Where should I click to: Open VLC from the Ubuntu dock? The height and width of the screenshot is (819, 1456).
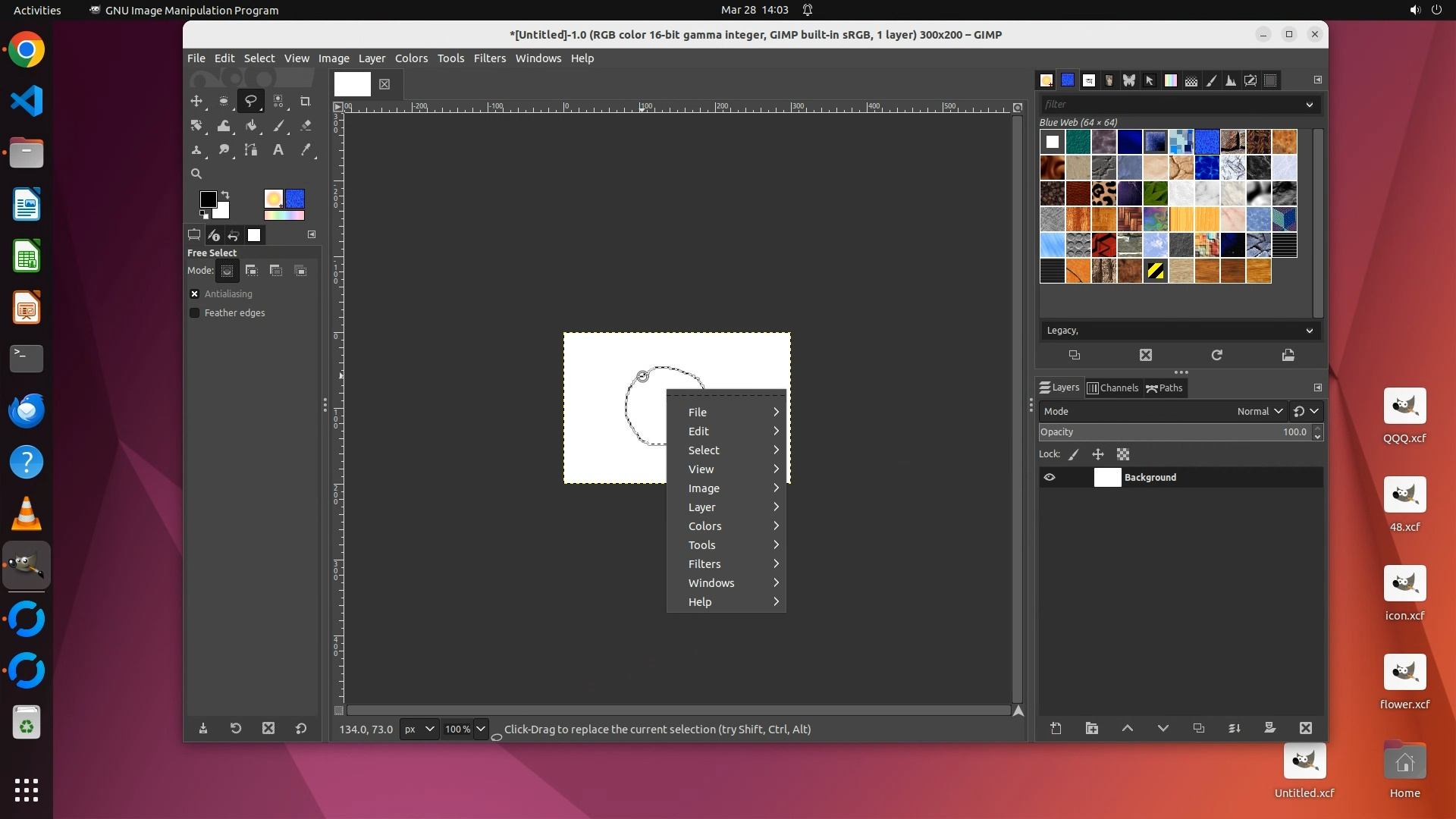point(27,514)
